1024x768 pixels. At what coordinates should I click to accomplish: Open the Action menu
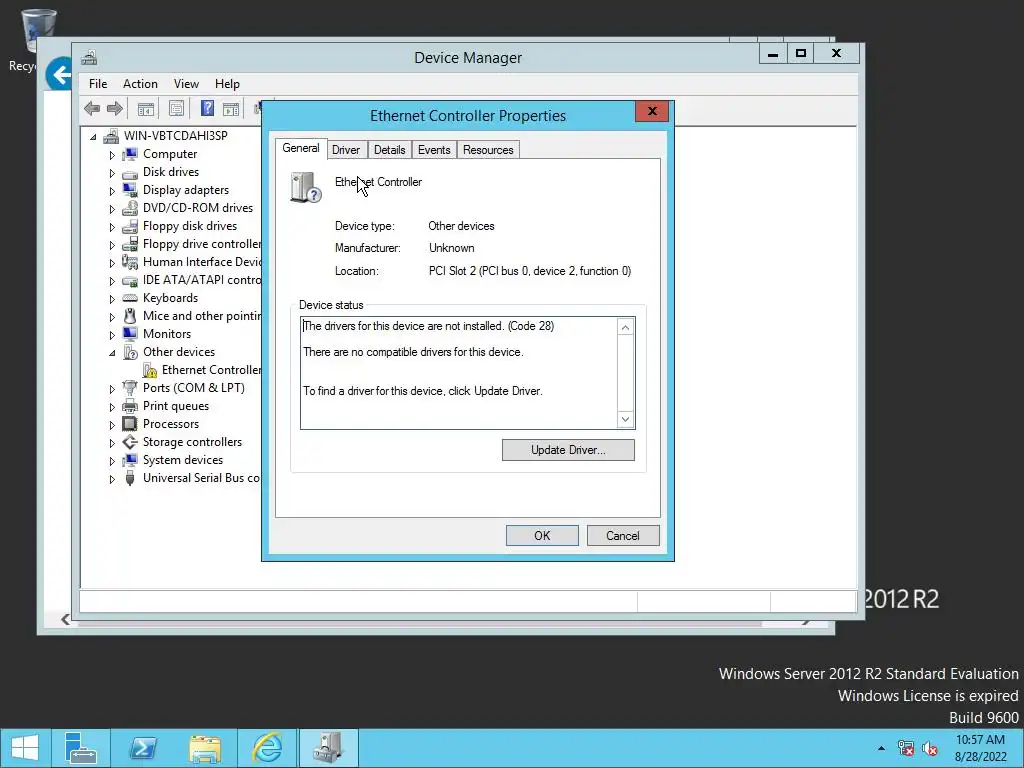pyautogui.click(x=140, y=84)
